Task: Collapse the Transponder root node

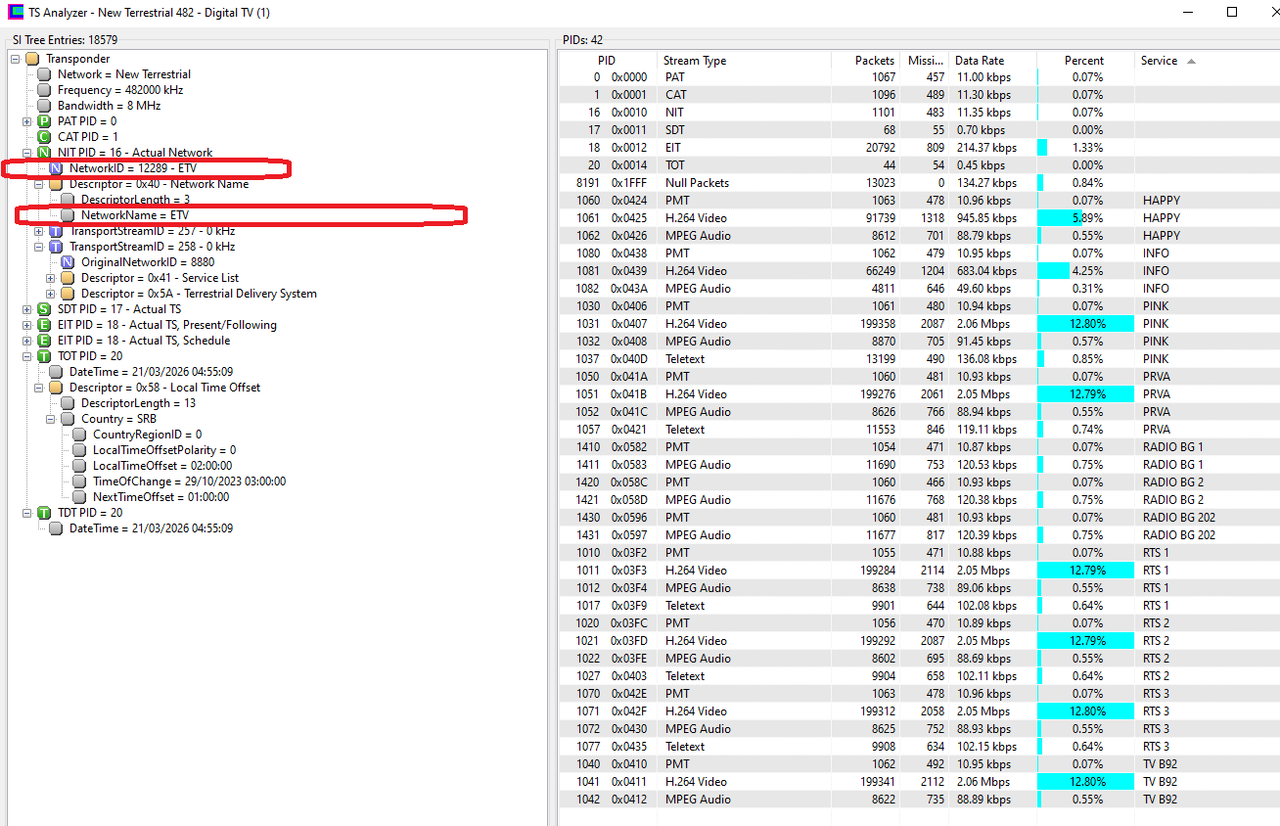Action: click(x=16, y=58)
